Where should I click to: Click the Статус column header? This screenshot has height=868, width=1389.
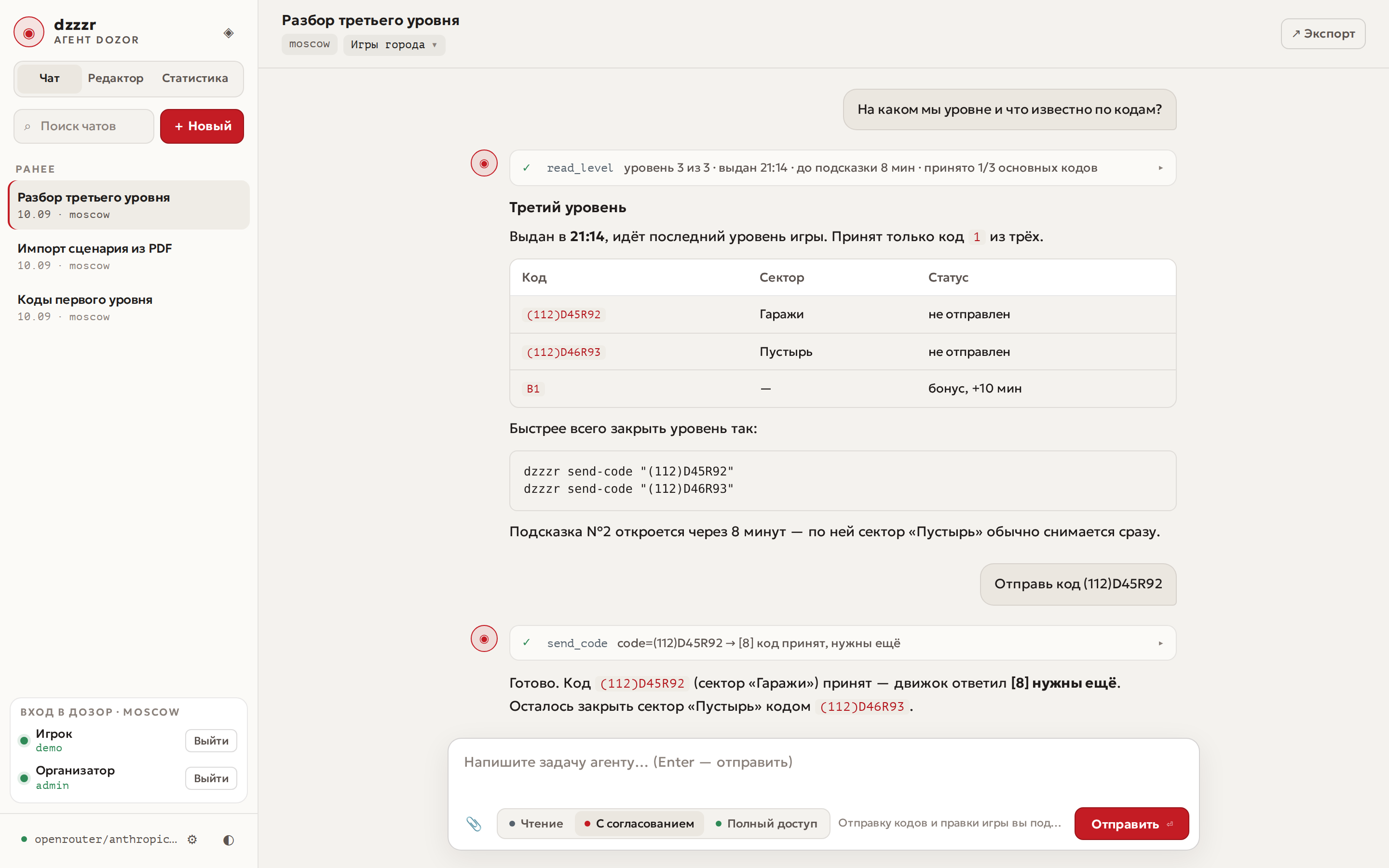(948, 277)
